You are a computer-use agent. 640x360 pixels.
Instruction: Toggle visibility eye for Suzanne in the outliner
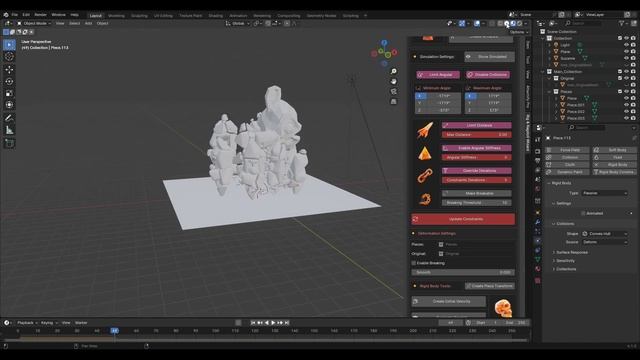click(626, 58)
